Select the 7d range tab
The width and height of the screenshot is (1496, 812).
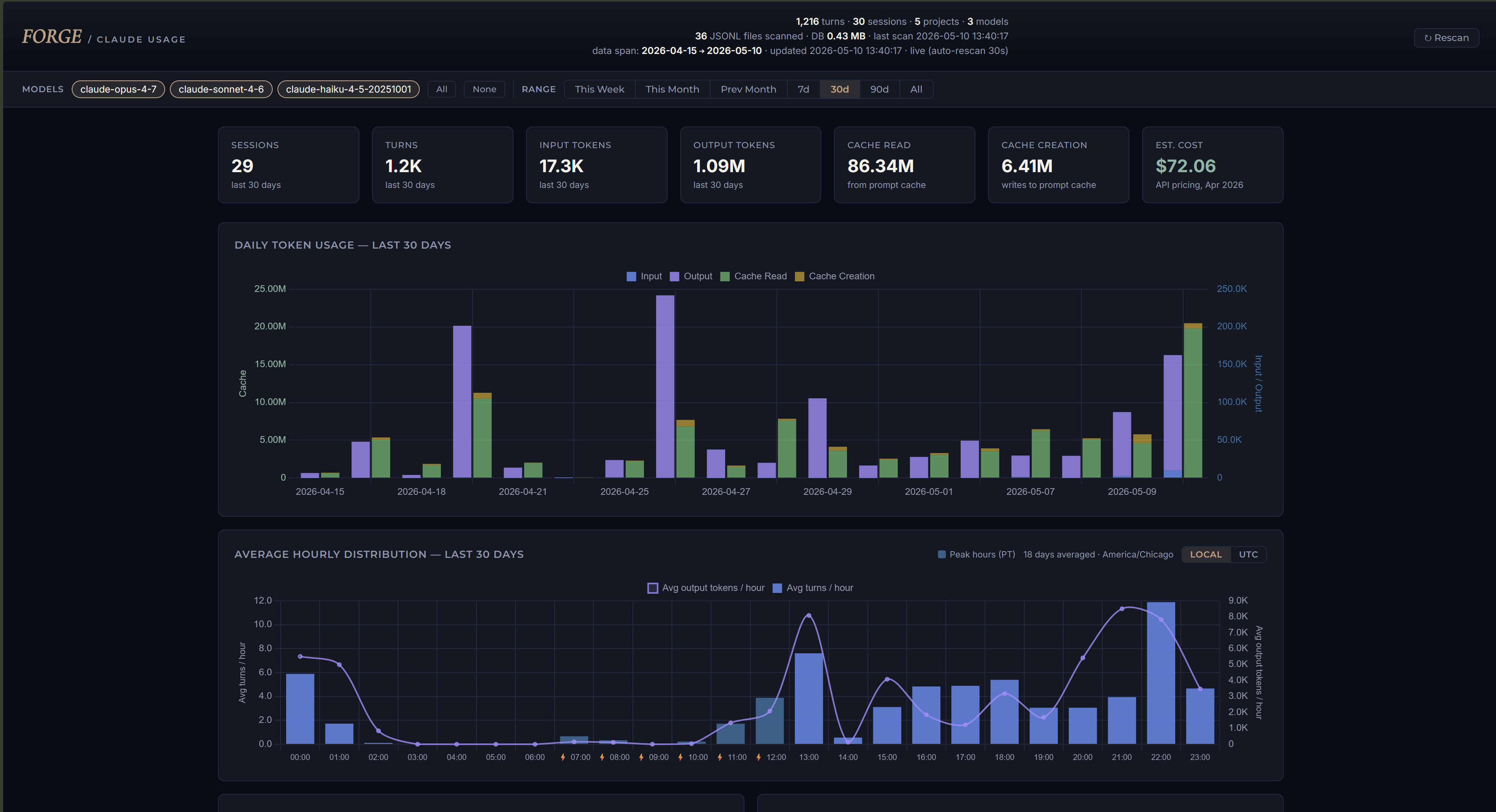(803, 89)
